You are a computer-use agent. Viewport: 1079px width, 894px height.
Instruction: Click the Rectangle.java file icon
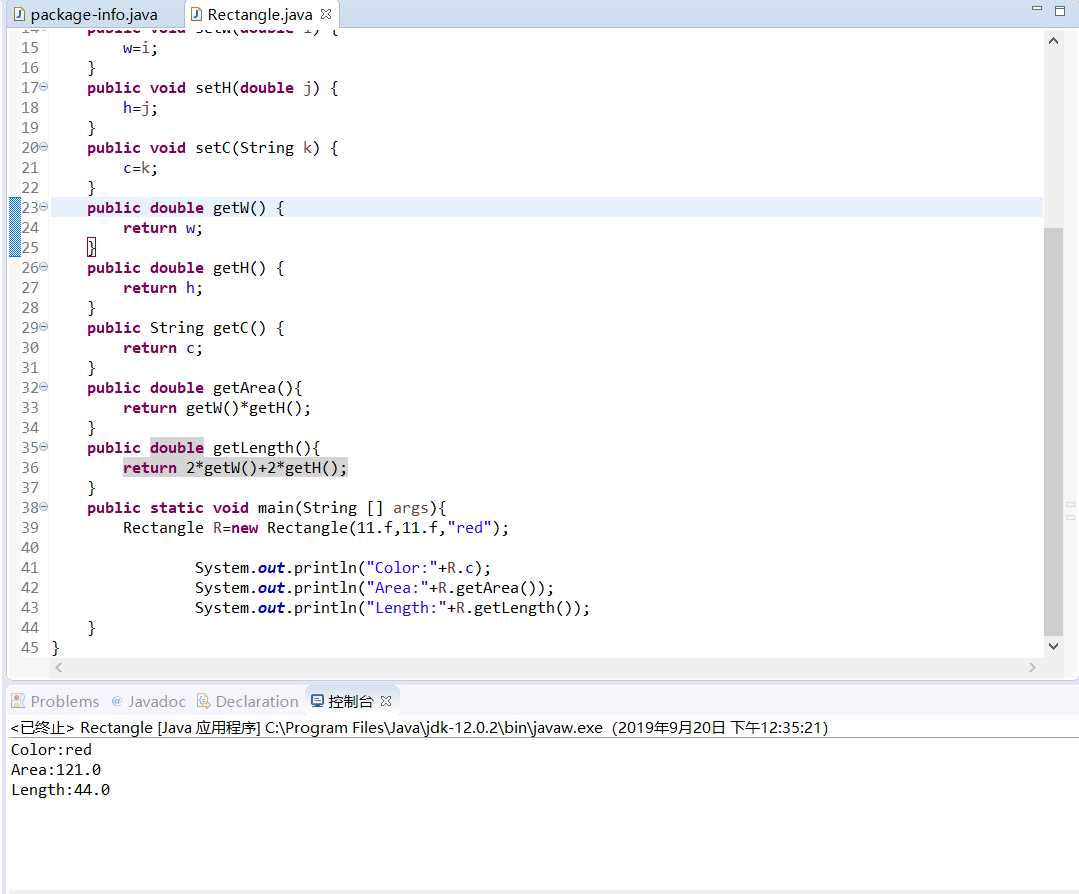click(x=196, y=14)
